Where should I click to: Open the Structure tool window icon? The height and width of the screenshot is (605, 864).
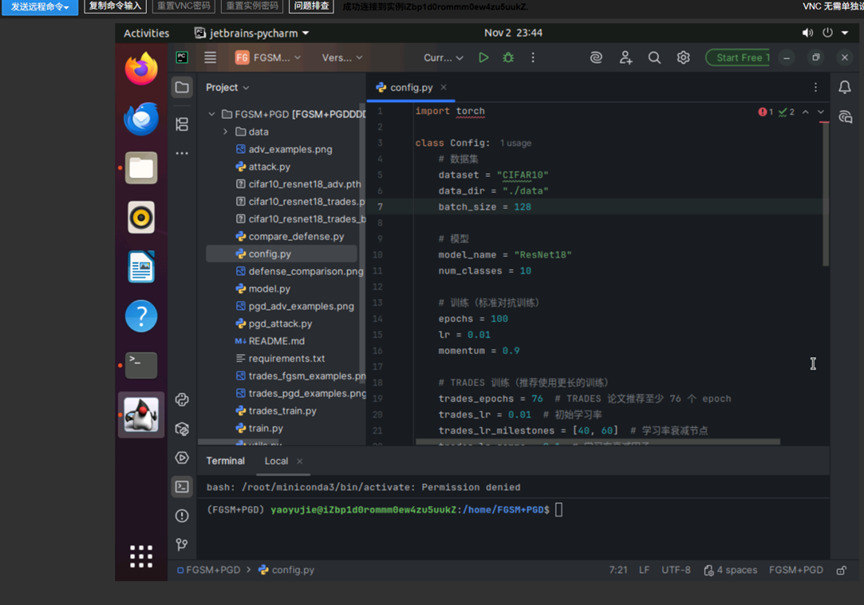(182, 125)
